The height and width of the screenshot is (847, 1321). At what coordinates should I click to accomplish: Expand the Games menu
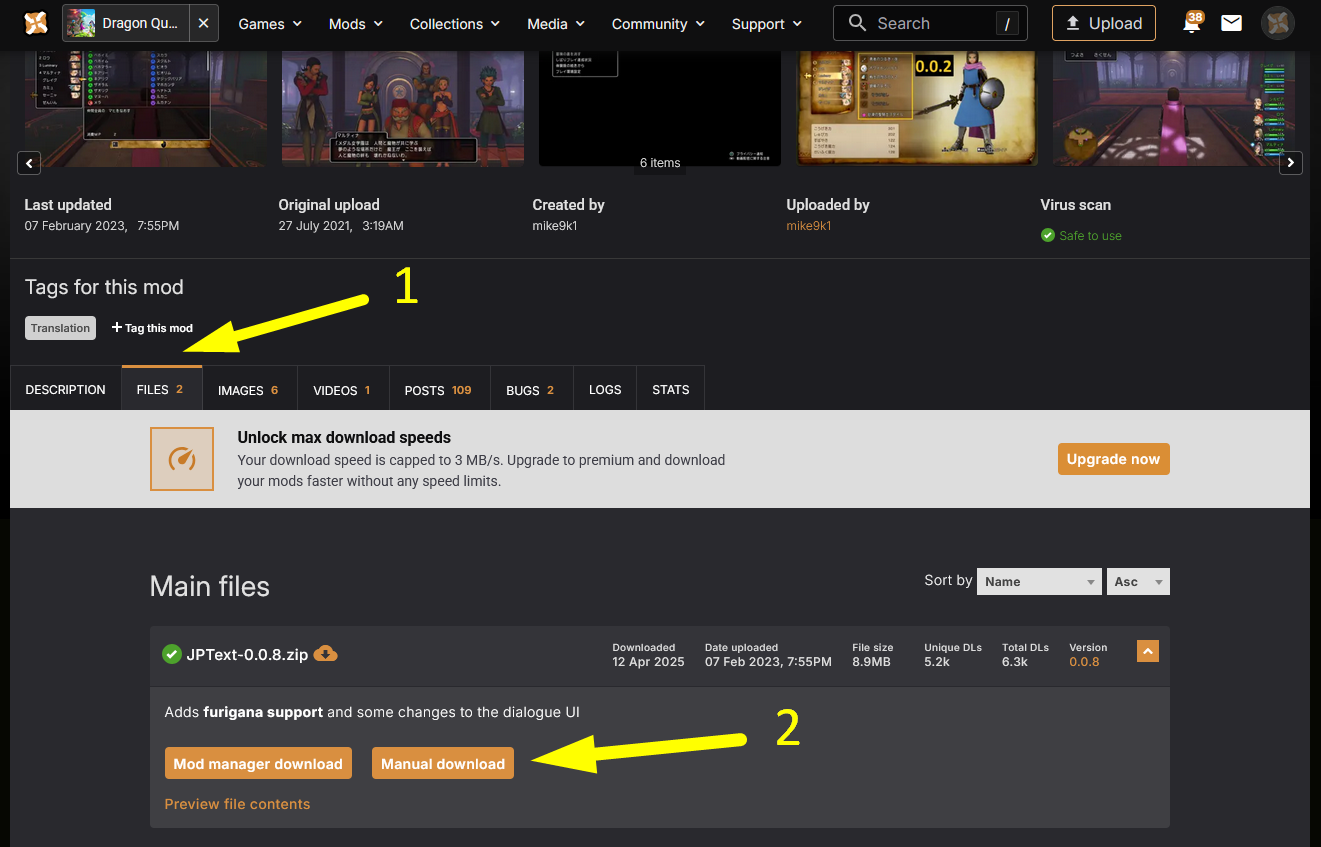270,24
